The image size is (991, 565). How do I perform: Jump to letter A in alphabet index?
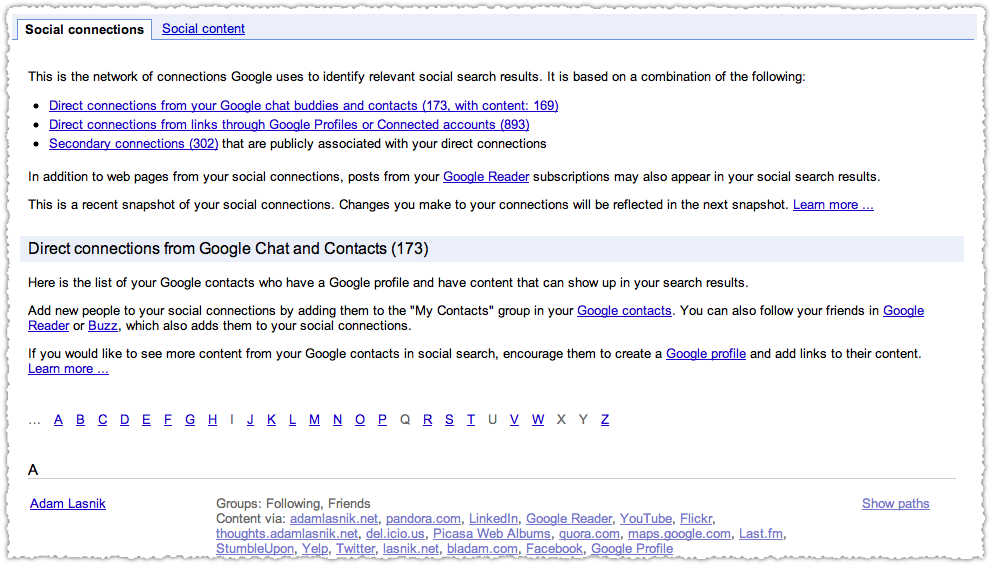58,420
